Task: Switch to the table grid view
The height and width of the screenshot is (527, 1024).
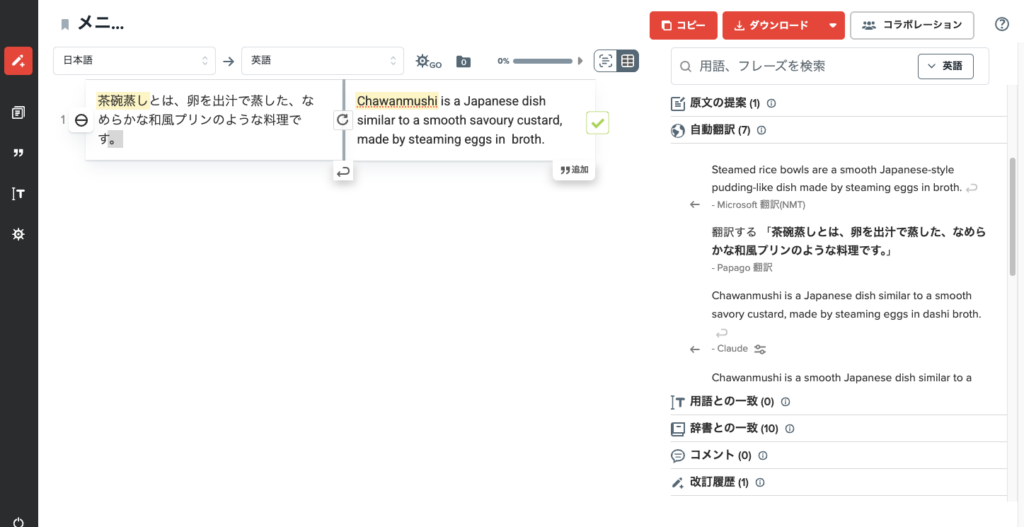Action: [628, 61]
